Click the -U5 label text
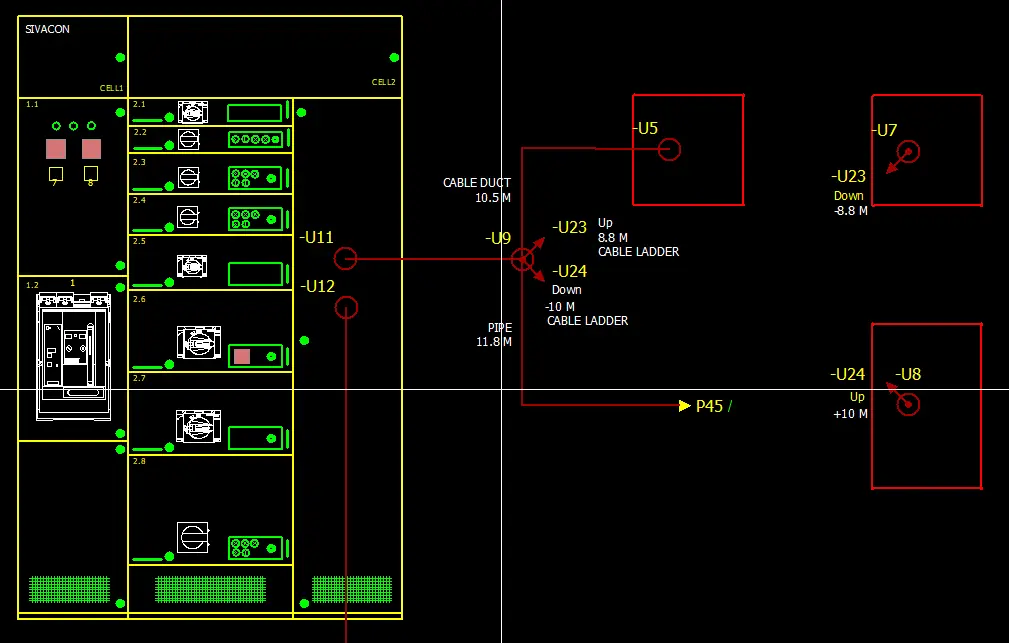The image size is (1009, 643). 645,128
